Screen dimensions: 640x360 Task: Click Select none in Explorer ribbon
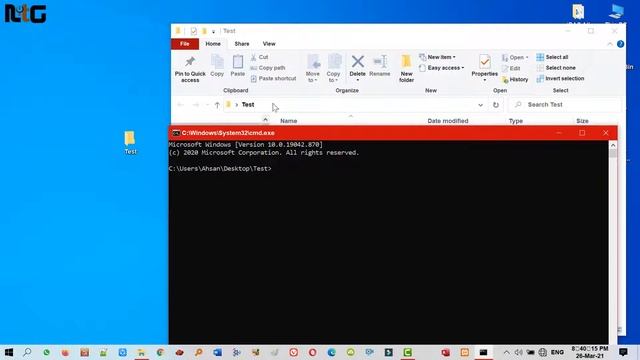[556, 68]
